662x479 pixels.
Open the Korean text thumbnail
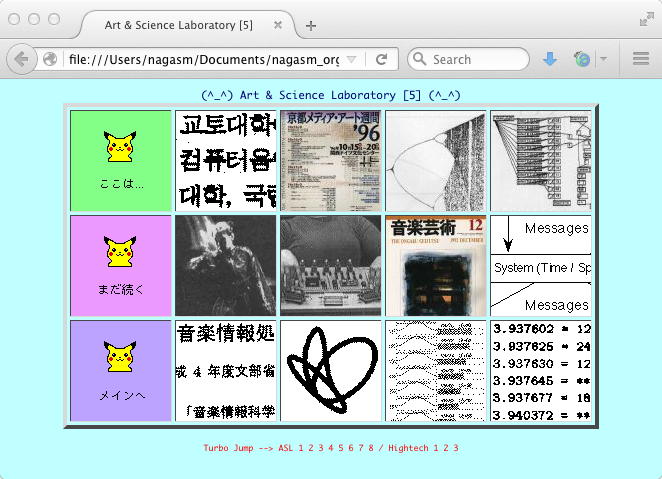[226, 161]
